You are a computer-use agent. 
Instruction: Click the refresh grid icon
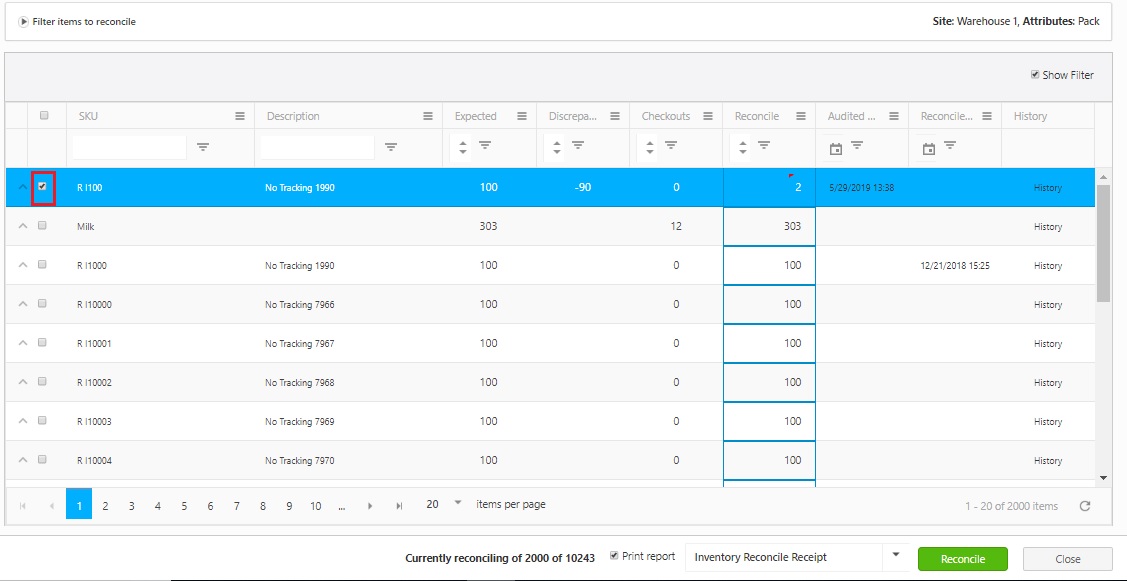pos(1085,506)
